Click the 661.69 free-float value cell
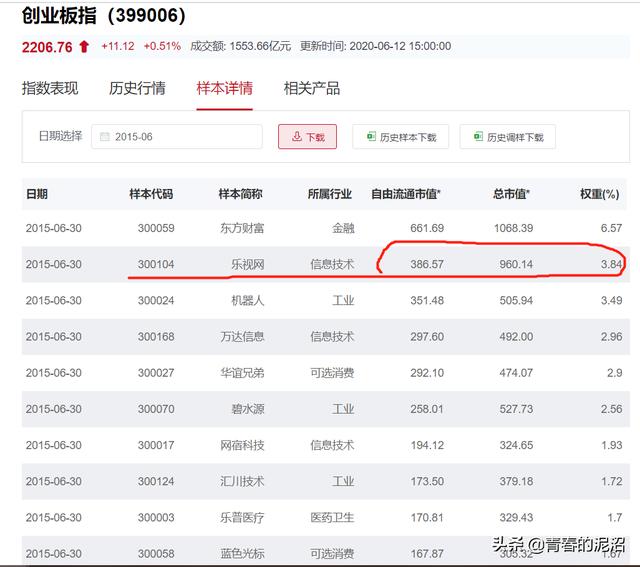640x567 pixels. click(x=427, y=228)
